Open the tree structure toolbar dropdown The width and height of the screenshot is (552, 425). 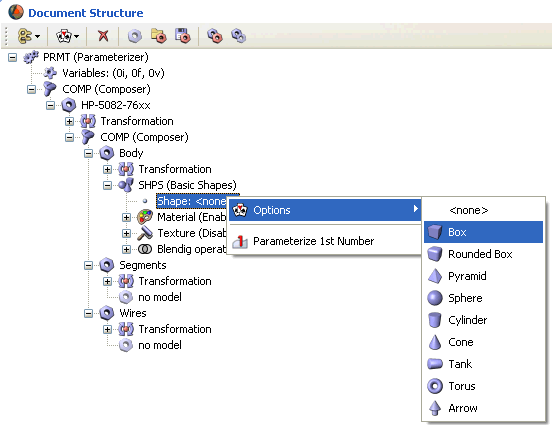coord(29,36)
